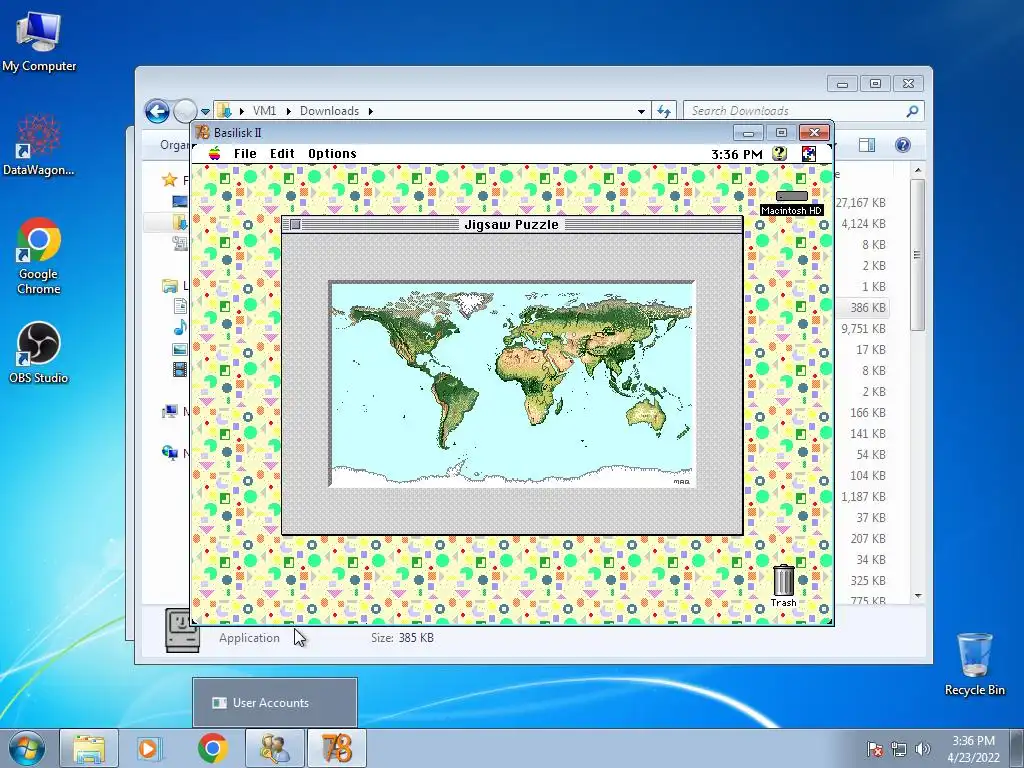Open the Application menu icon in Mac menu bar
1024x768 pixels.
tap(808, 153)
